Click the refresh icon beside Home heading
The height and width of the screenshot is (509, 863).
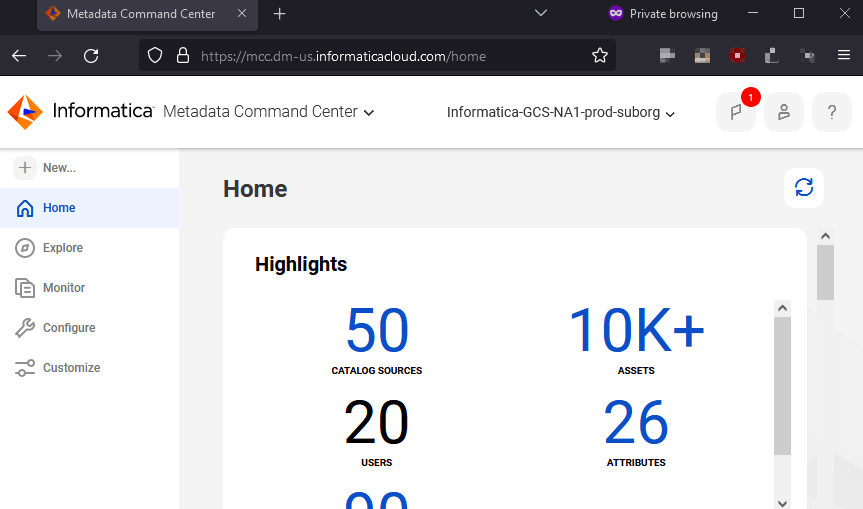pyautogui.click(x=804, y=188)
